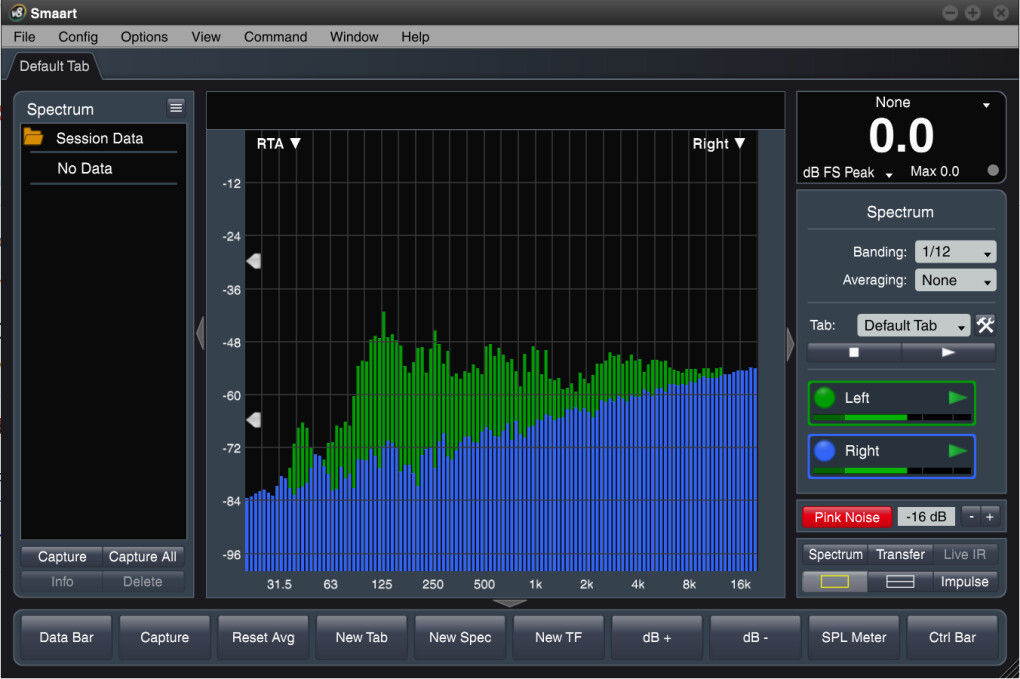
Task: Open the Spectrum panel hamburger menu
Action: click(x=176, y=107)
